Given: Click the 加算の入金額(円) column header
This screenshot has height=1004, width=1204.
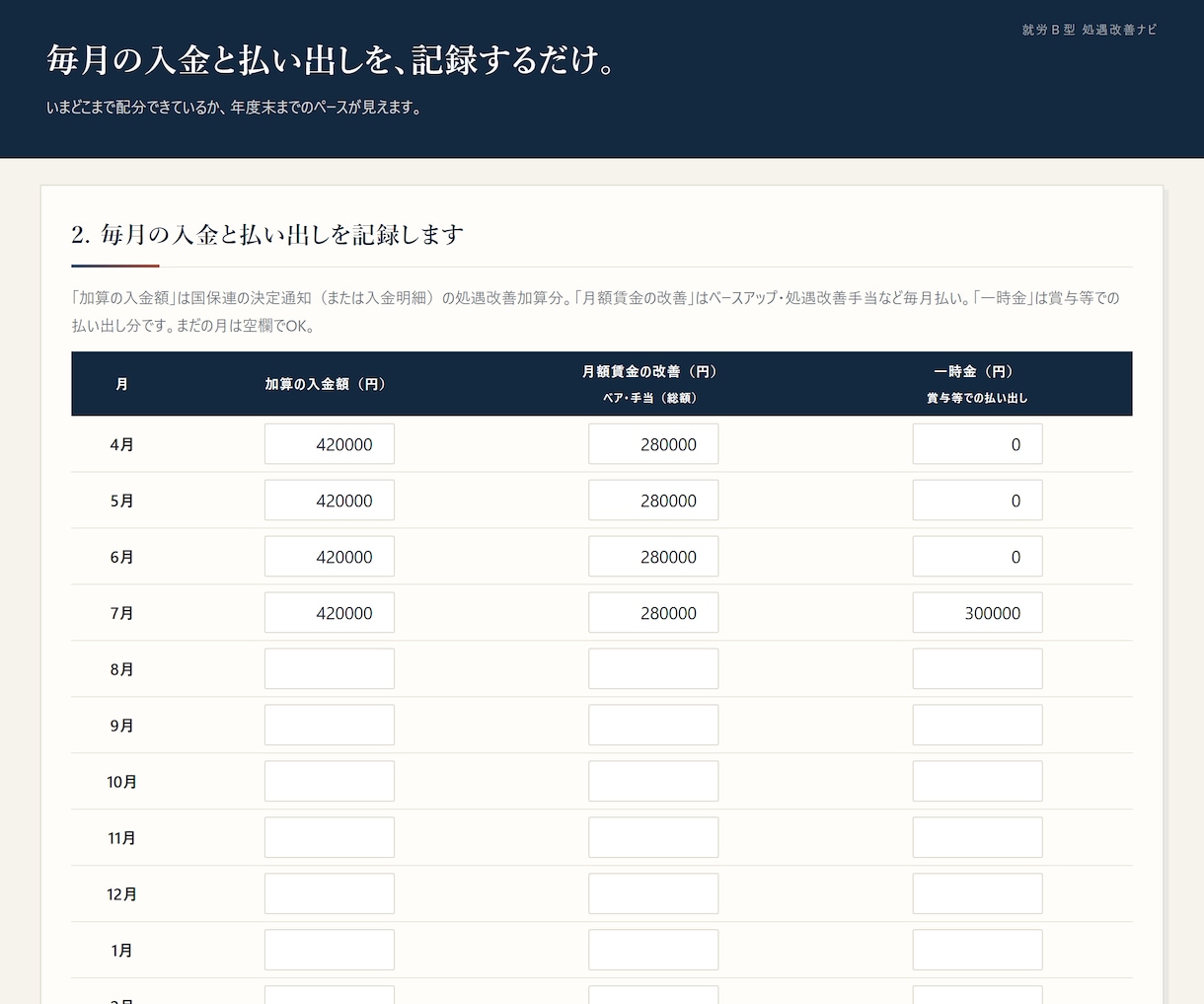Looking at the screenshot, I should click(x=329, y=384).
